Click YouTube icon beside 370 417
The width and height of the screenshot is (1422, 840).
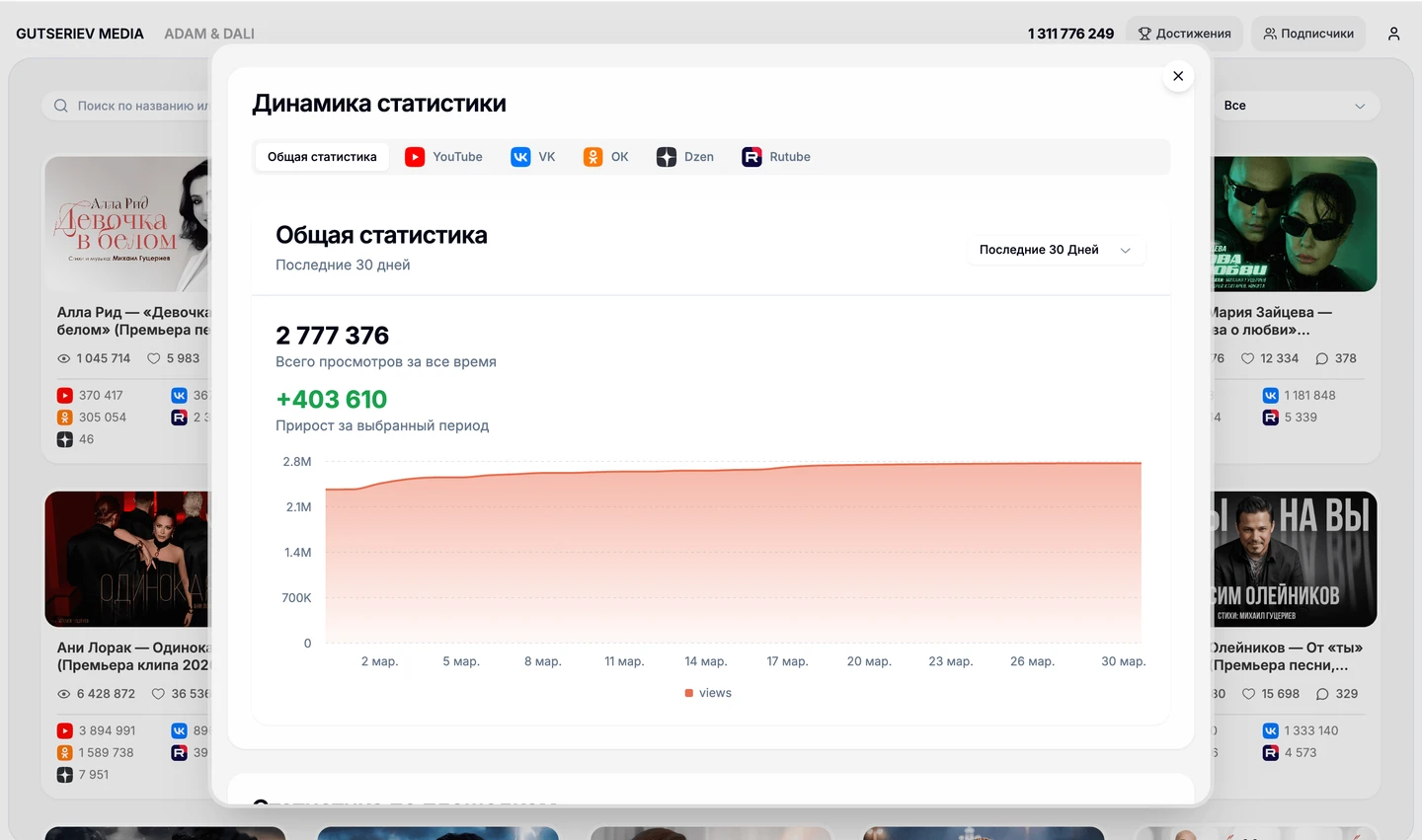[x=65, y=396]
